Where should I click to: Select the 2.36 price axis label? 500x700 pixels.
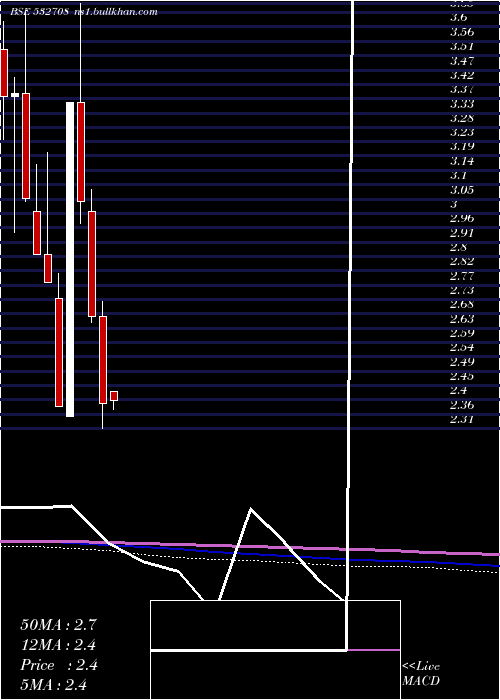coord(462,405)
